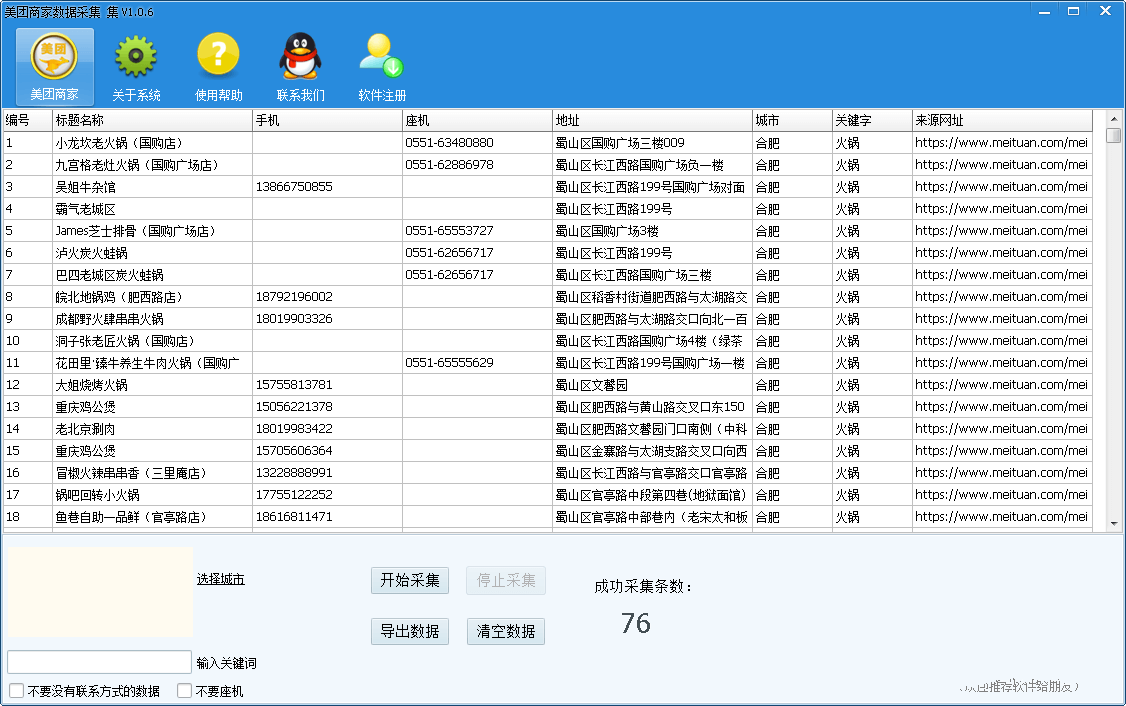
Task: Sort by 关键字 column header
Action: tap(872, 121)
